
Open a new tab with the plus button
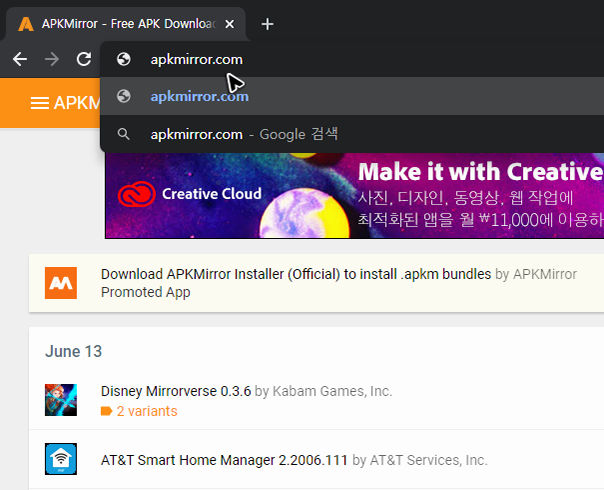[267, 24]
